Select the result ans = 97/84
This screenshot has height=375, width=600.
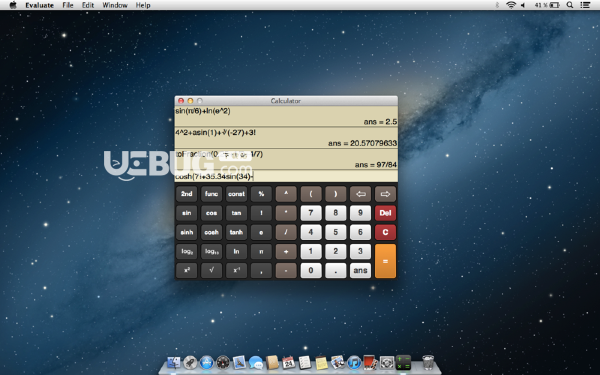(x=376, y=165)
